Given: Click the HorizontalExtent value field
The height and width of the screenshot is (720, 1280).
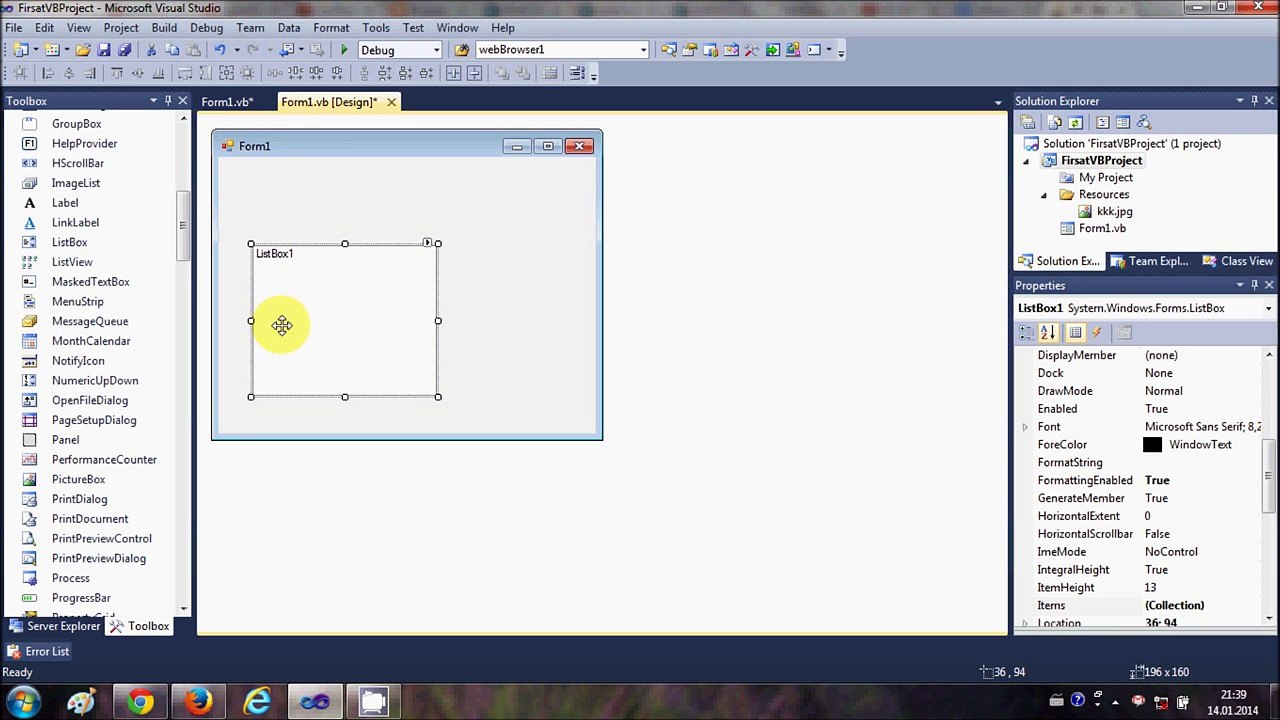Looking at the screenshot, I should 1205,516.
